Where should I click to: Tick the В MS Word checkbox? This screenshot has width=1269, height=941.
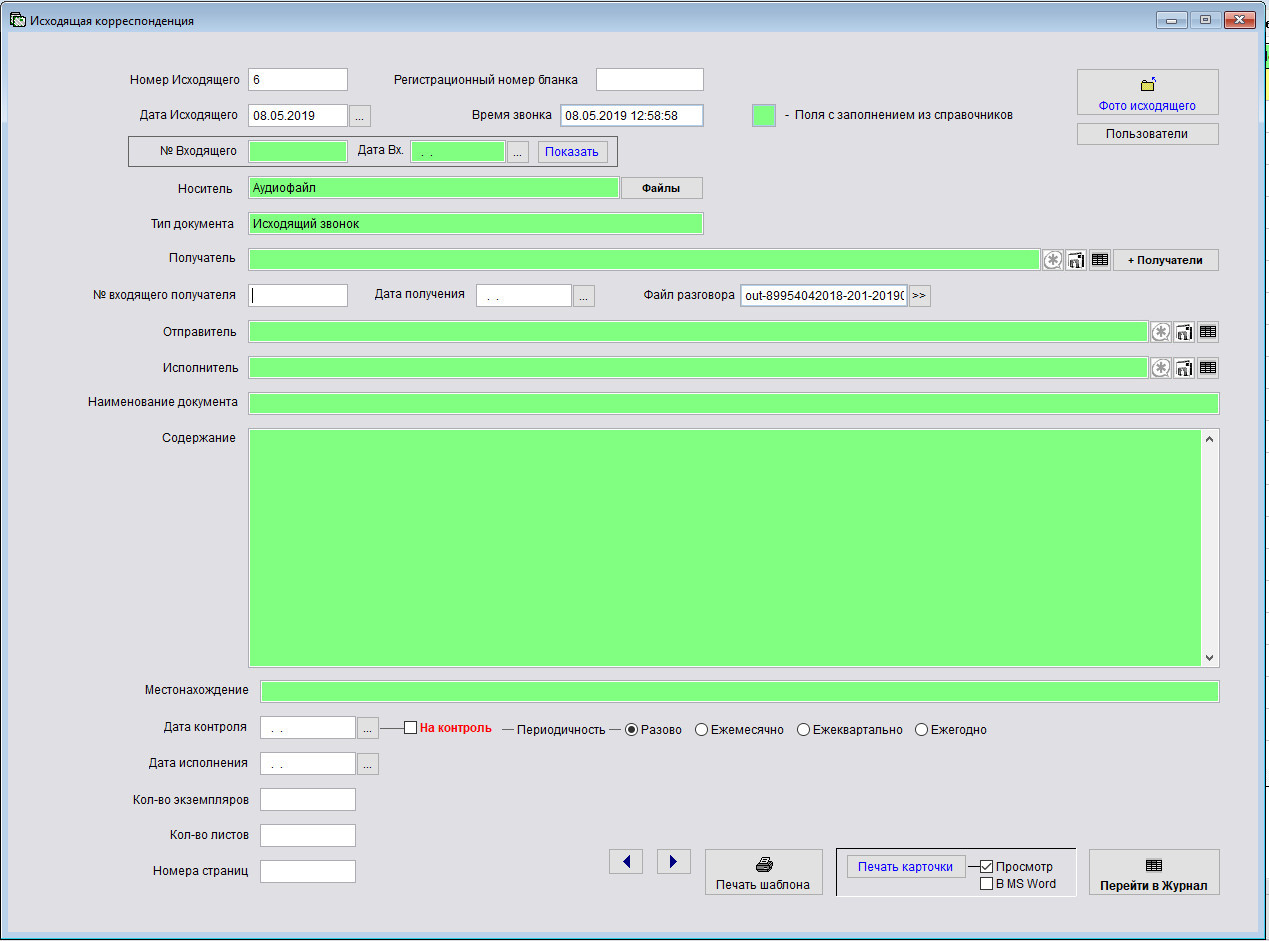tap(987, 884)
